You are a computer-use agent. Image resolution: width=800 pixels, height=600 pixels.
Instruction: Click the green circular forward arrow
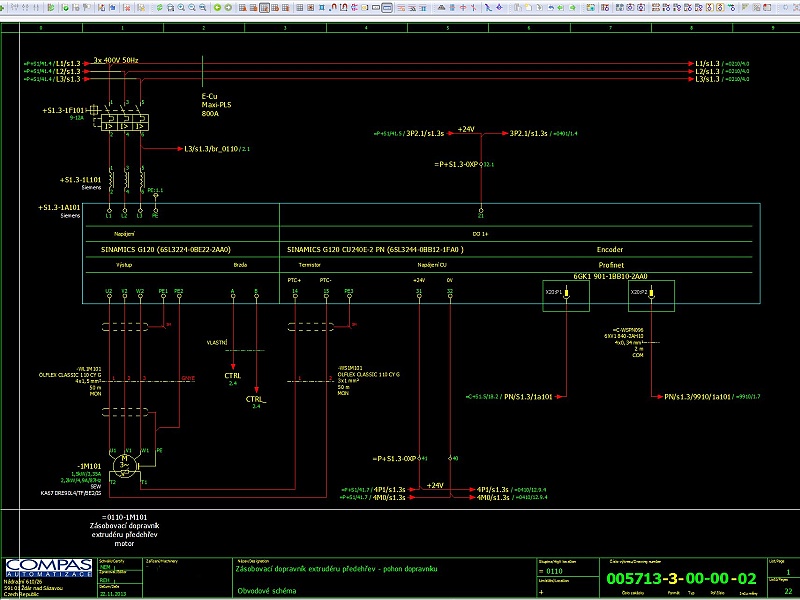[x=228, y=8]
